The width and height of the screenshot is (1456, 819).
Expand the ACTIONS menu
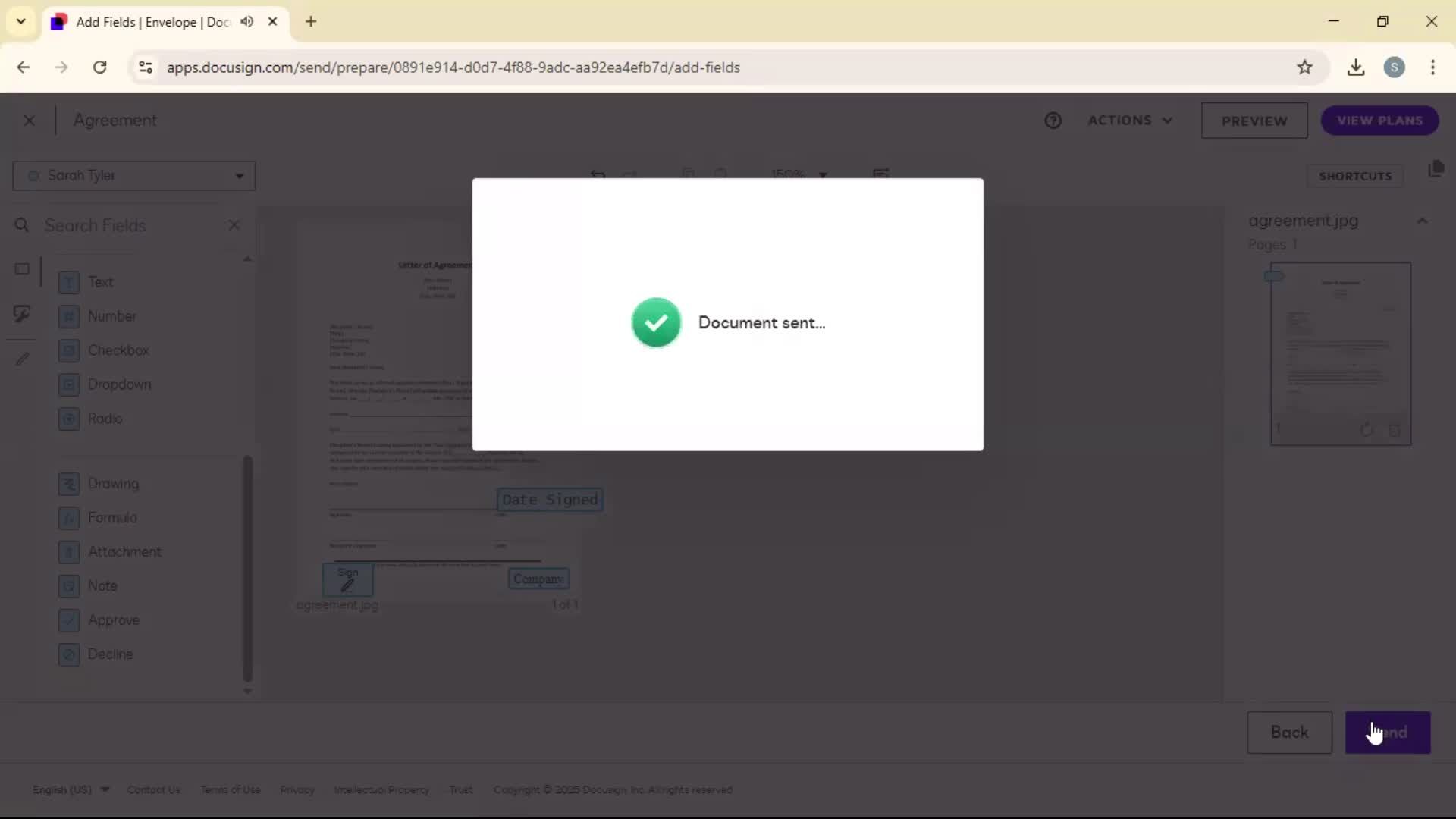click(1130, 121)
